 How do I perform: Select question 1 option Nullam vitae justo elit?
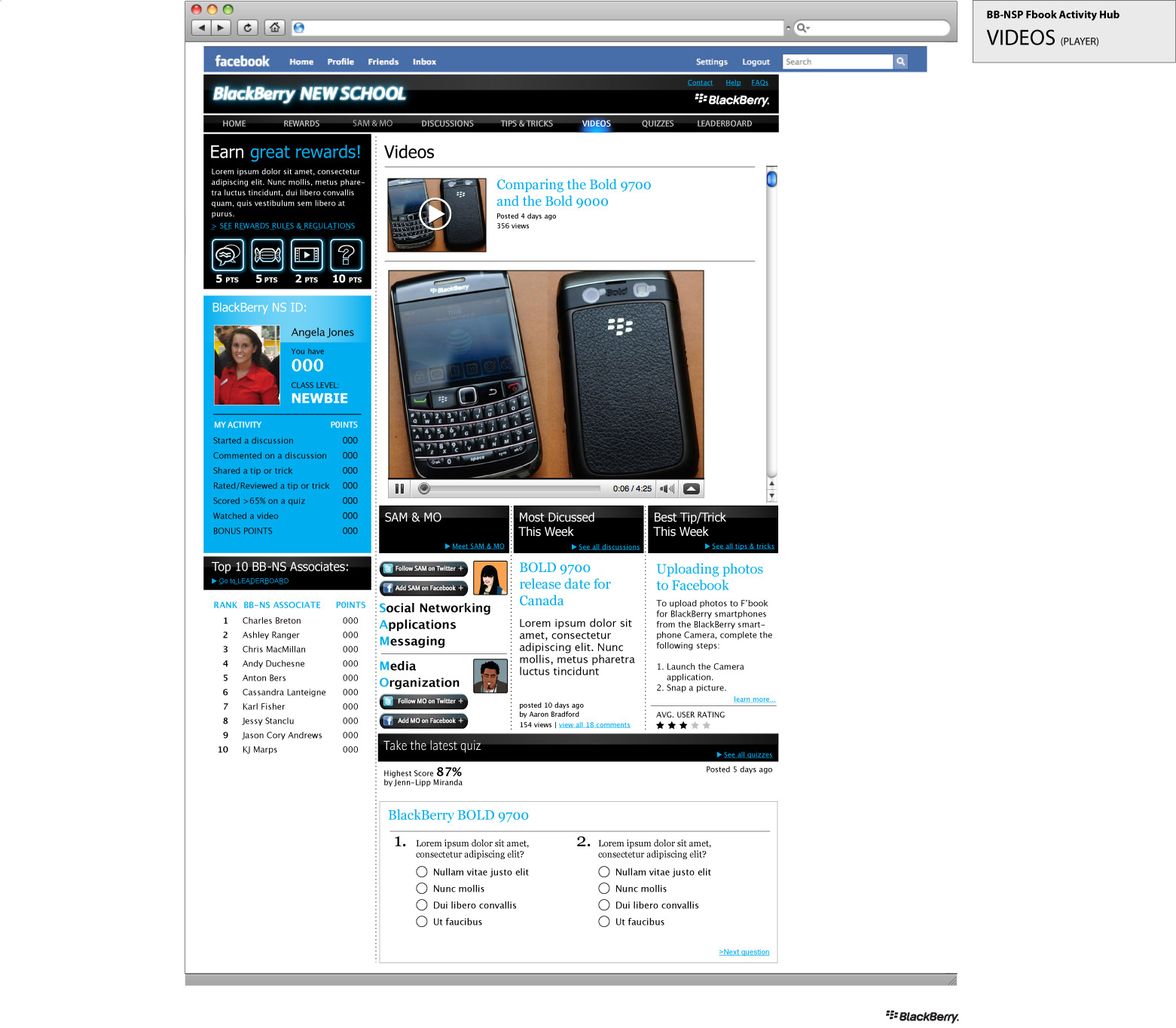point(422,872)
